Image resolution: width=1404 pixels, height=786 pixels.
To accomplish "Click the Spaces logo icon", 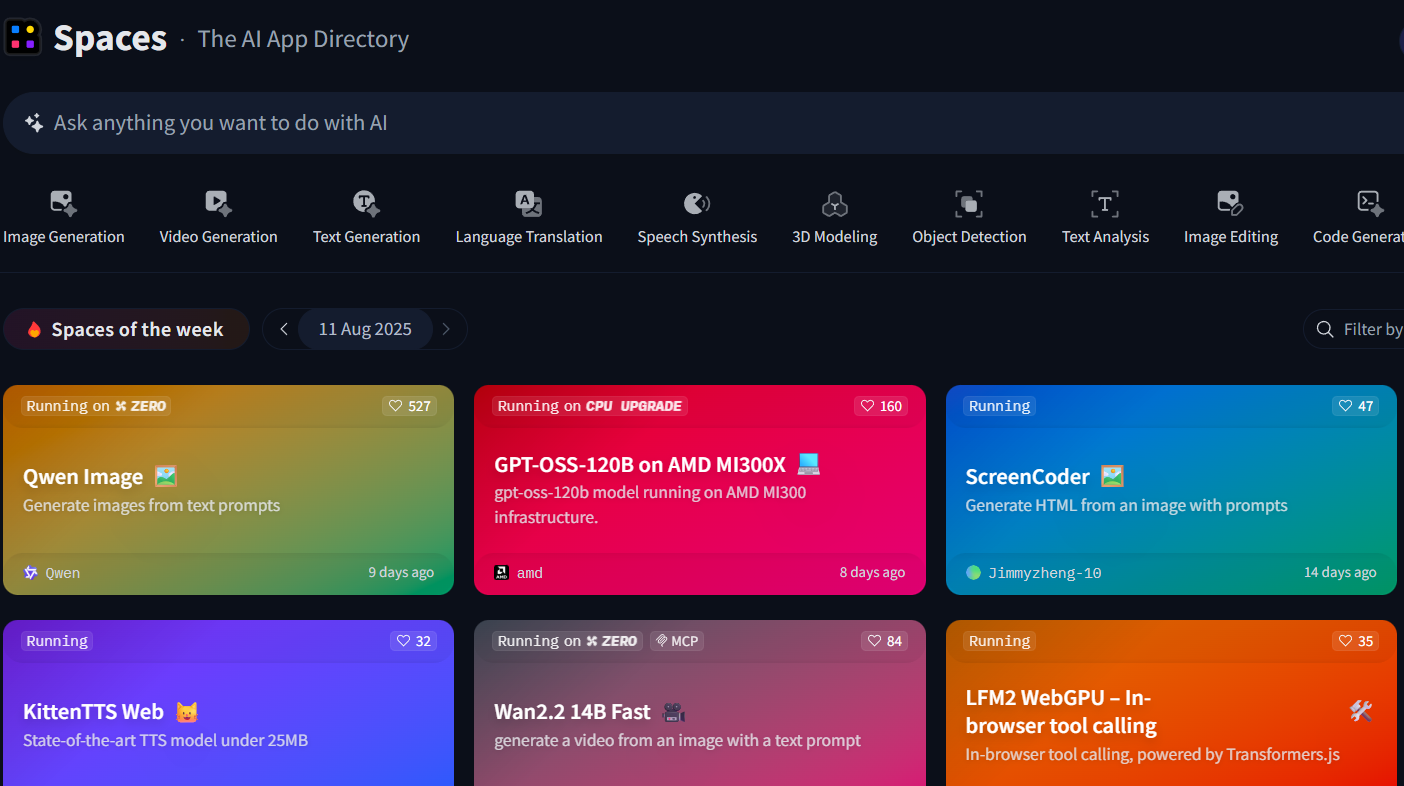I will coord(23,38).
